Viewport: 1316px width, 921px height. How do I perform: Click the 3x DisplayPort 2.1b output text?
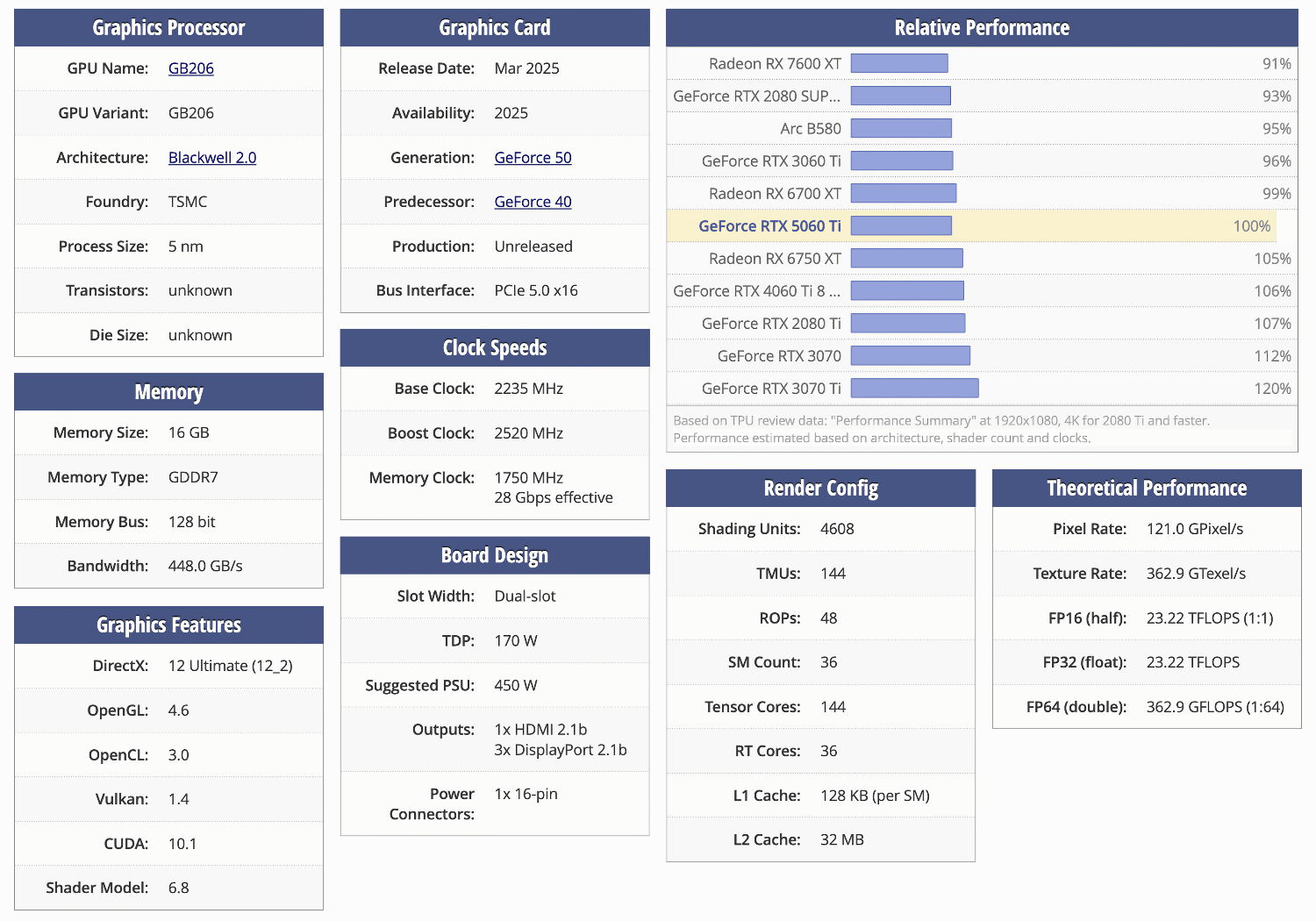[x=561, y=750]
